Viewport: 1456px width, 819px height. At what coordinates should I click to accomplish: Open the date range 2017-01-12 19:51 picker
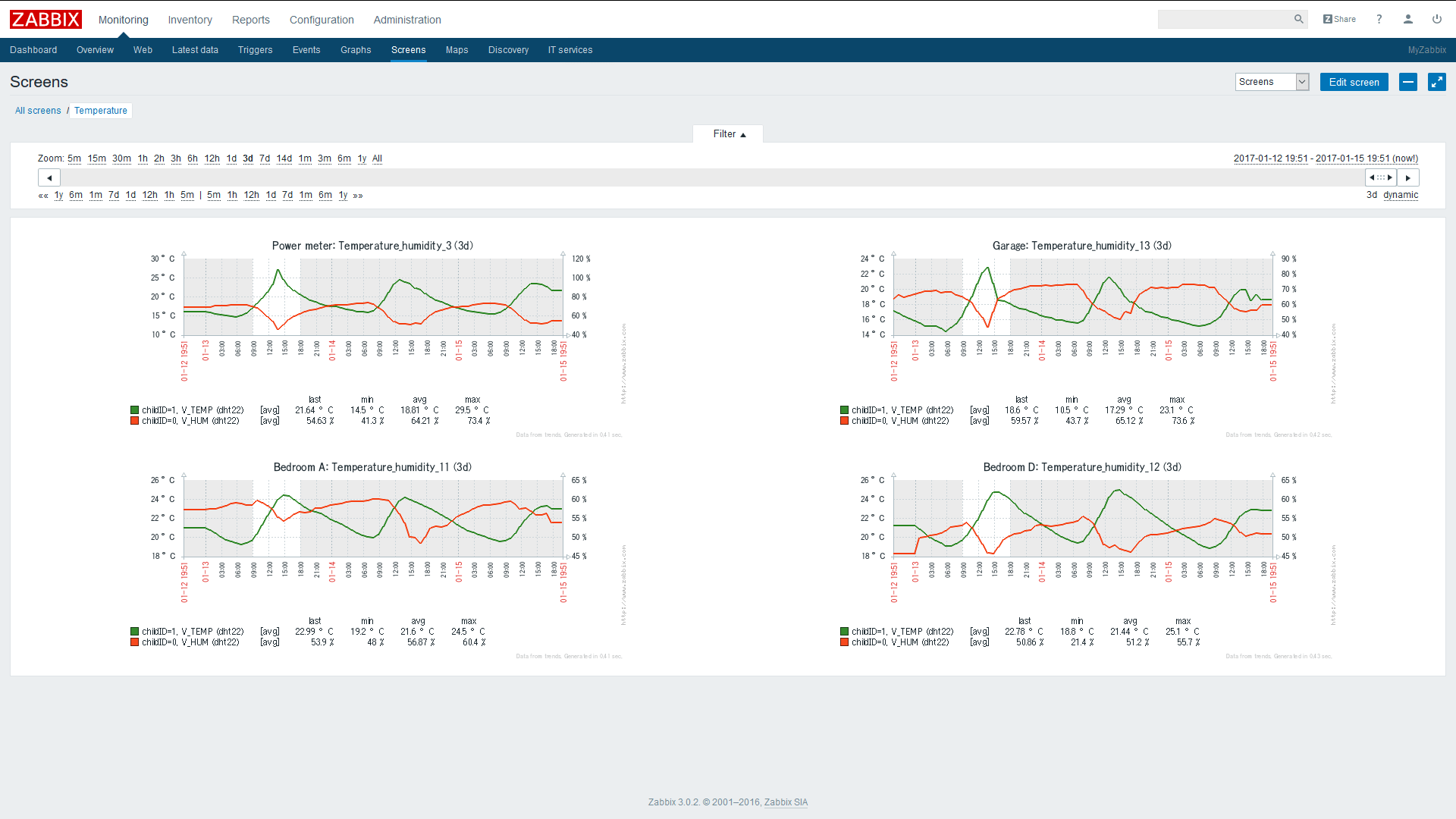(1271, 158)
